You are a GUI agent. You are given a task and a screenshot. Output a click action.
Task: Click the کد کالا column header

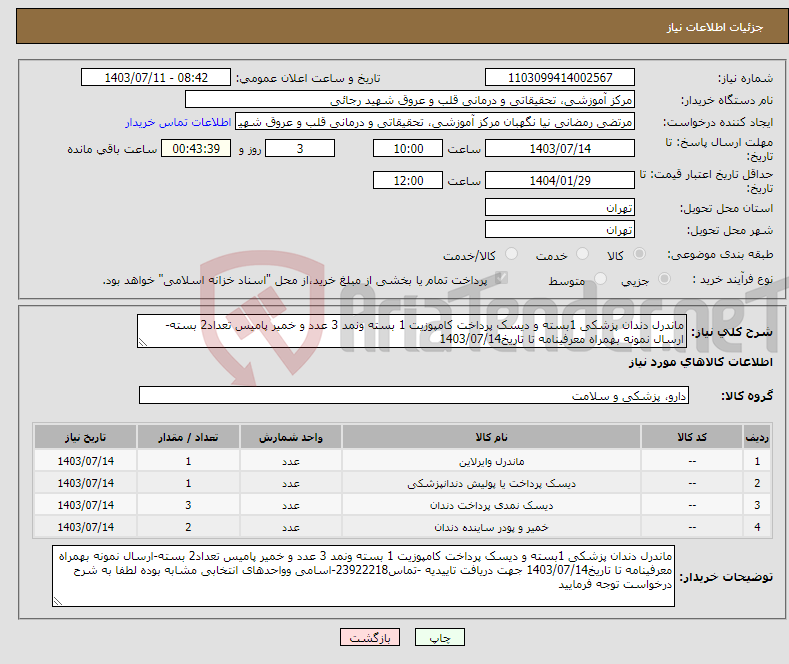coord(692,437)
